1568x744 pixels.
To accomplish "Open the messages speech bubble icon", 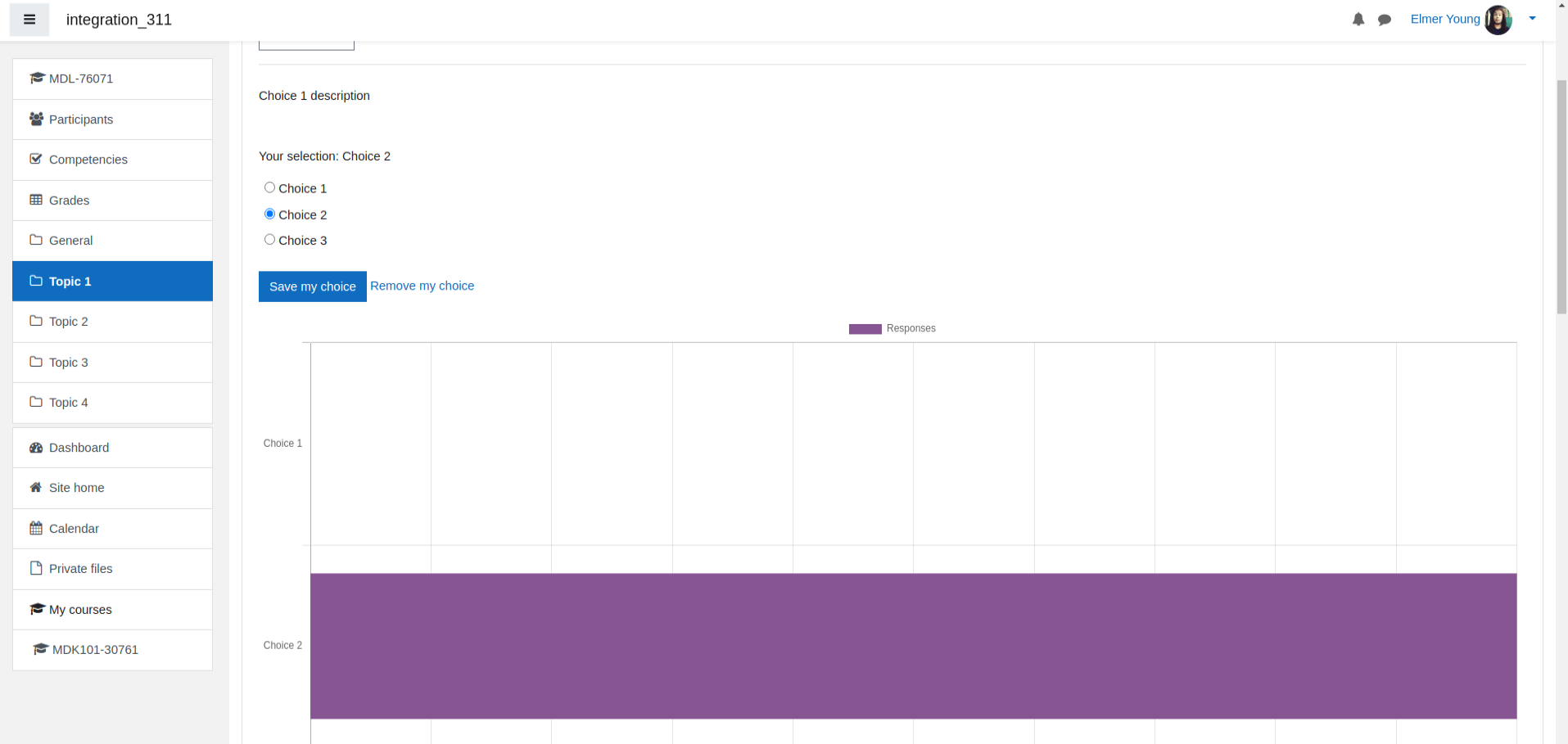I will (1385, 20).
